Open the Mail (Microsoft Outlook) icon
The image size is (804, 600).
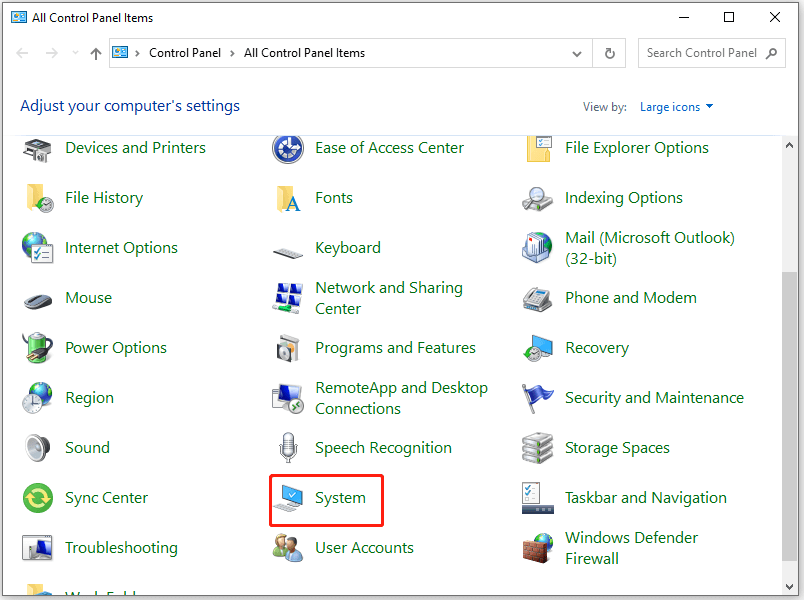[x=537, y=248]
